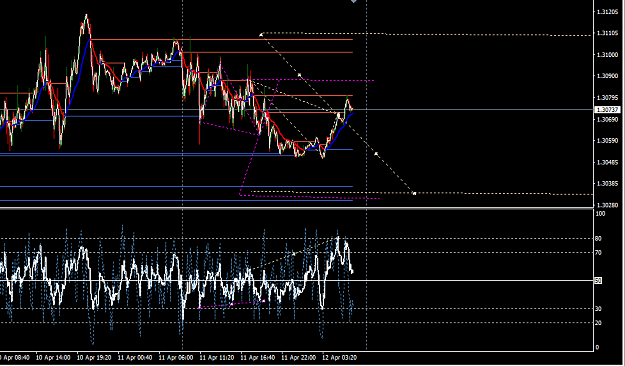
Task: Click time axis label 10 Apr 19:20
Action: (94, 358)
